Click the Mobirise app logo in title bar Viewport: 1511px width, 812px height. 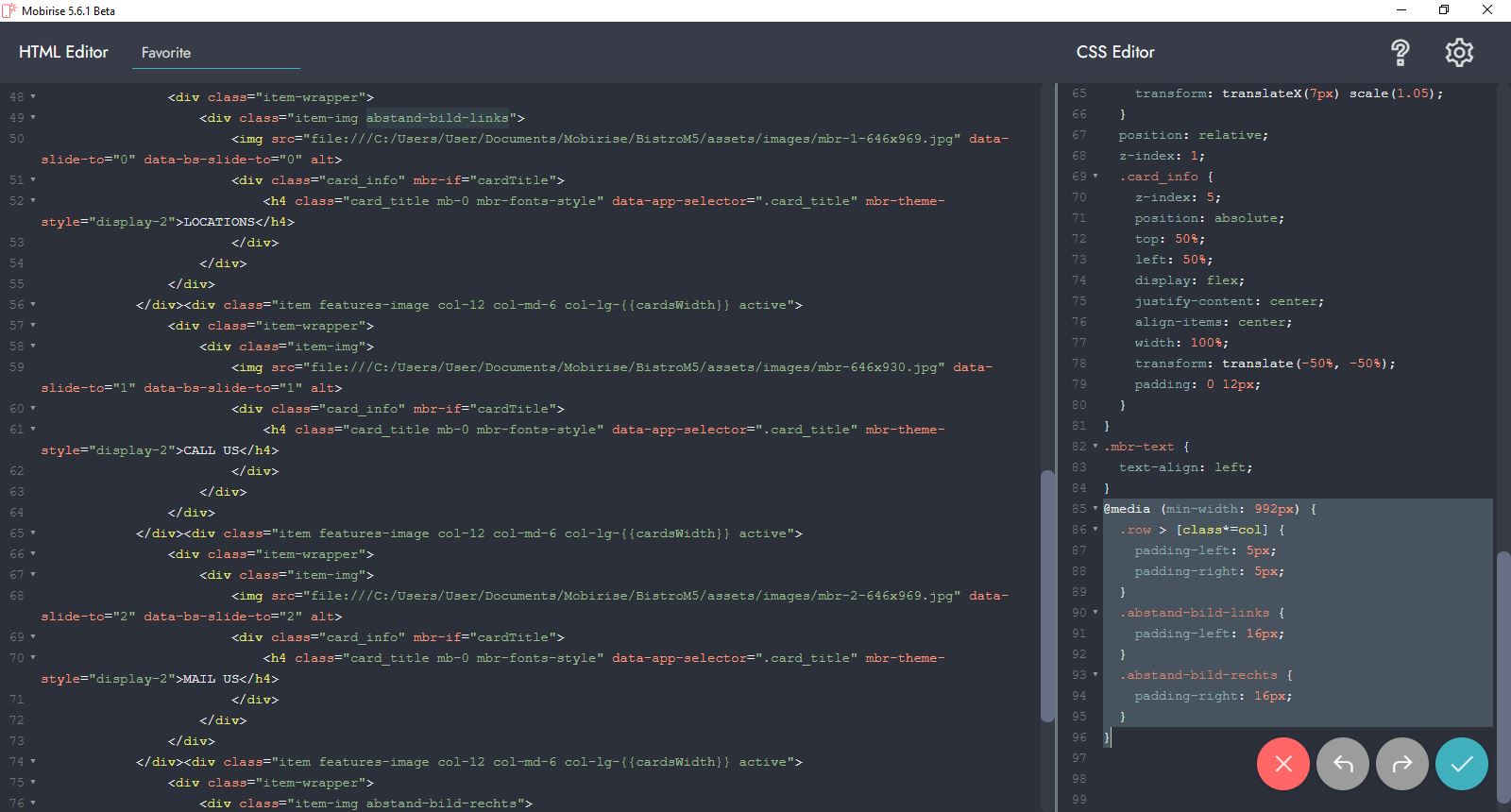pyautogui.click(x=9, y=10)
